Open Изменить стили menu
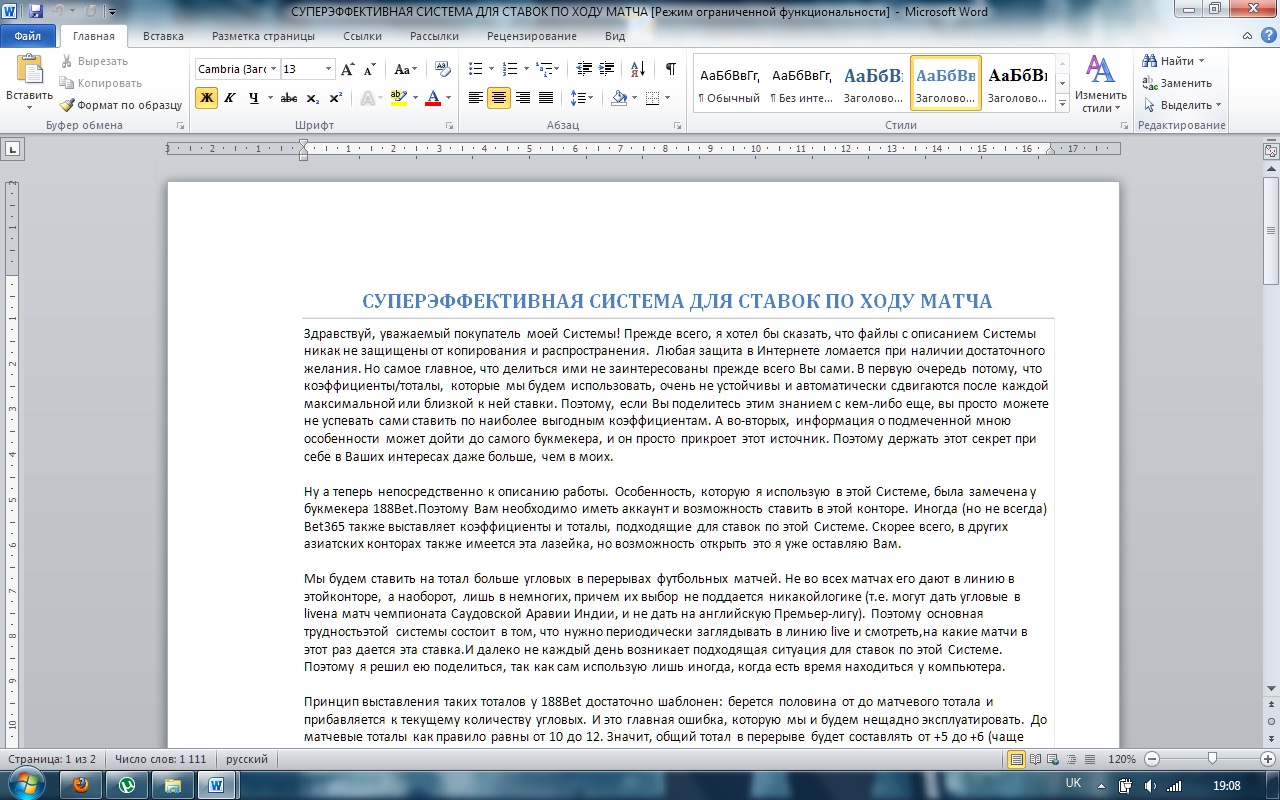 tap(1101, 83)
